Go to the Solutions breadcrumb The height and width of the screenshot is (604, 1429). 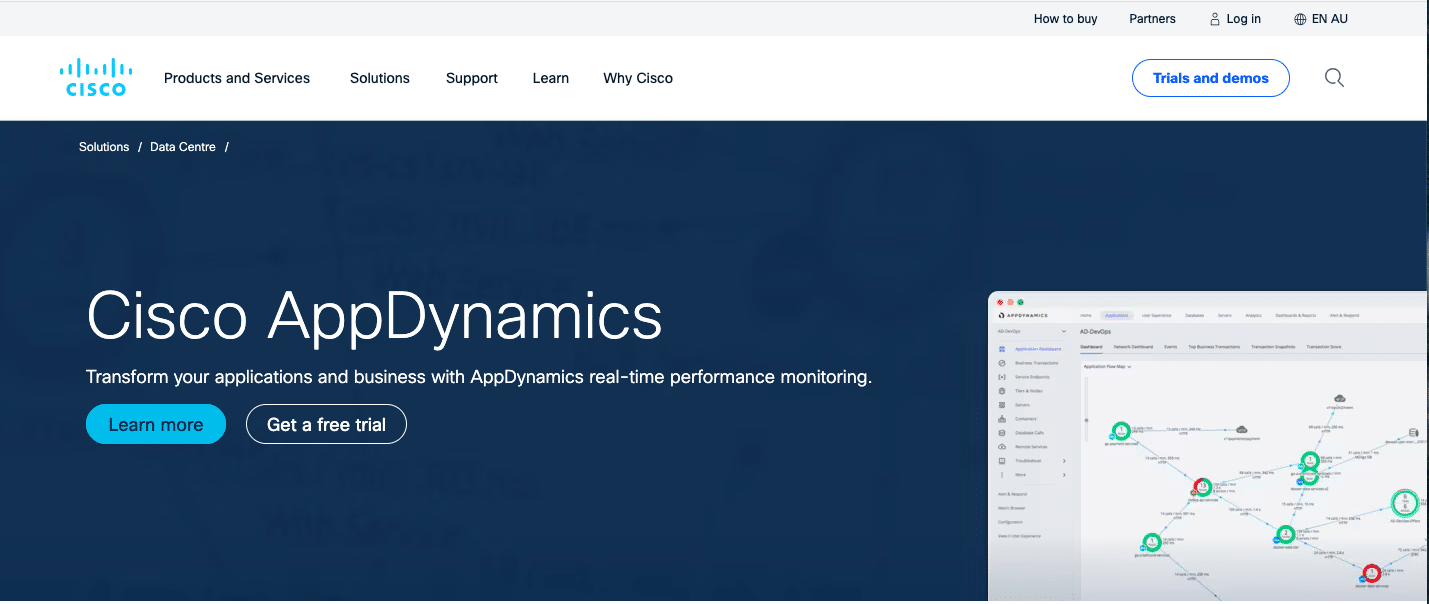point(104,147)
